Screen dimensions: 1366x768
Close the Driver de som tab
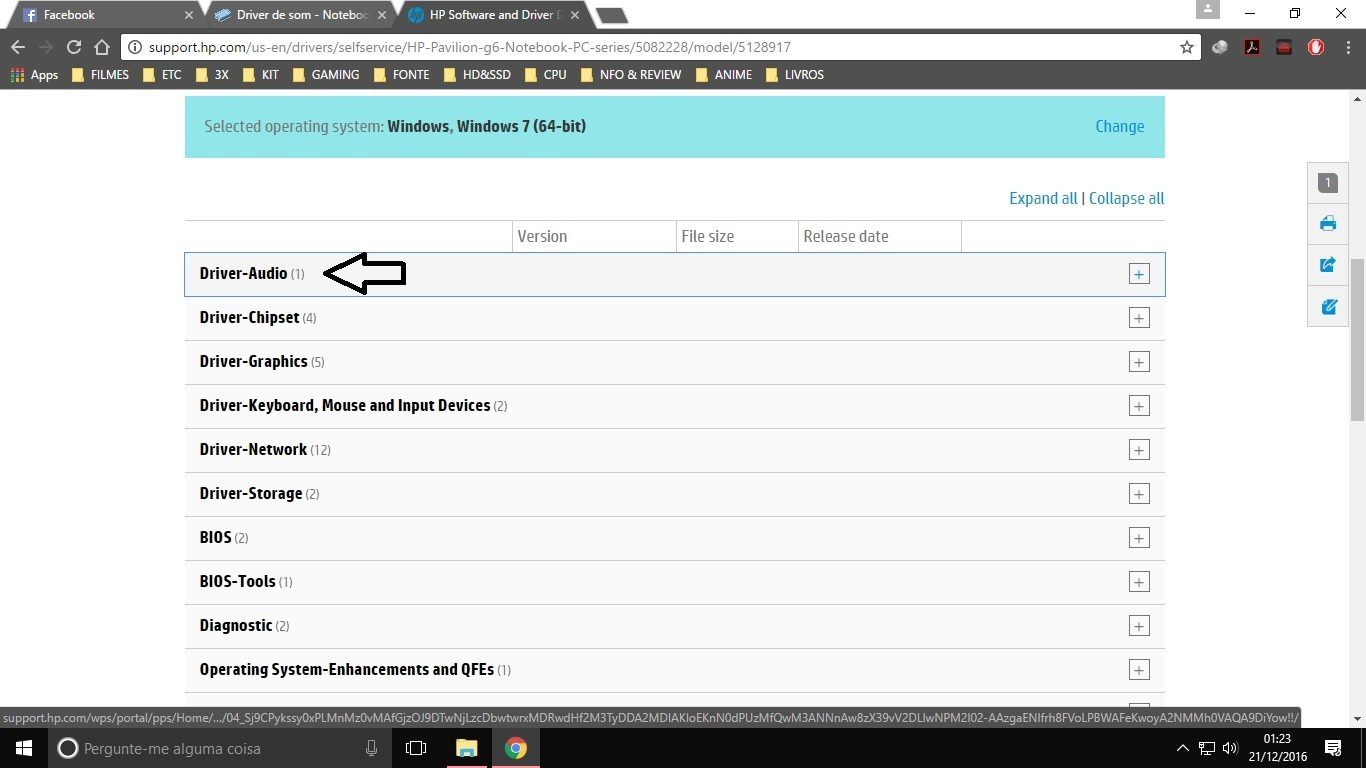coord(381,15)
